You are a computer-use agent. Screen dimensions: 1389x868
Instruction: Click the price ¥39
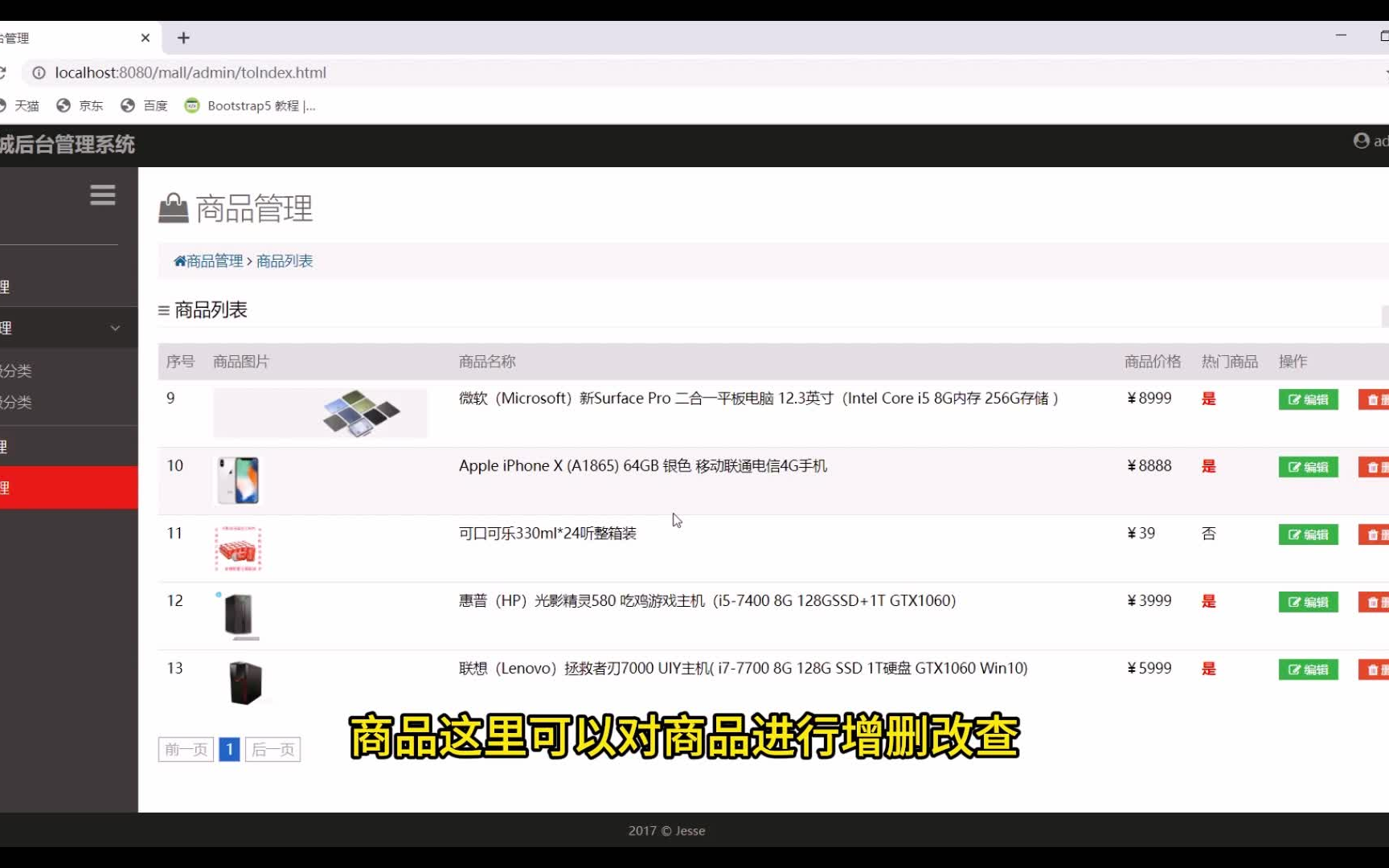(x=1141, y=534)
